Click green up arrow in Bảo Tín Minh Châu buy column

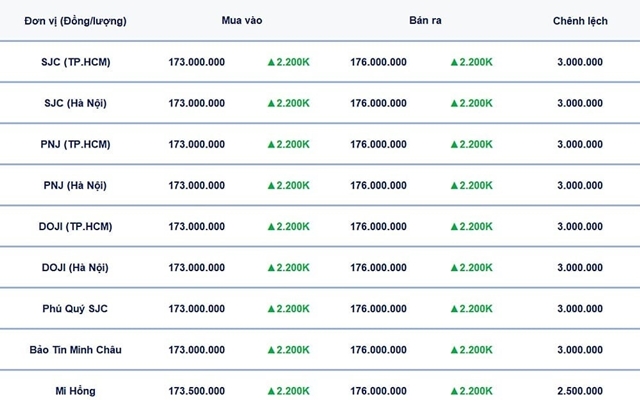tap(271, 349)
